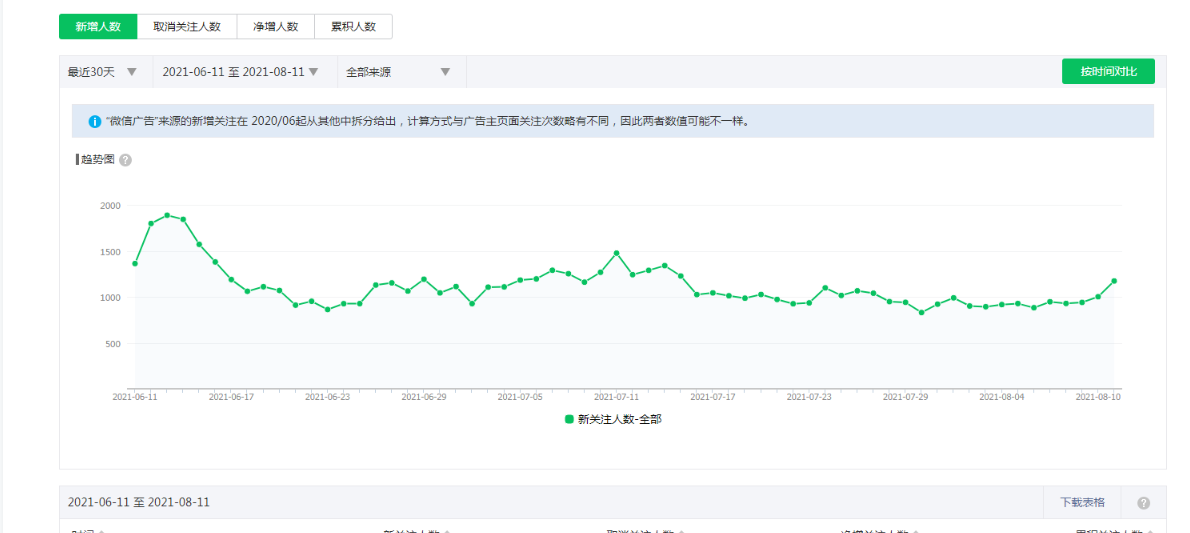Image resolution: width=1190 pixels, height=533 pixels.
Task: Click the highest peak data point near 1900
Action: pos(167,216)
